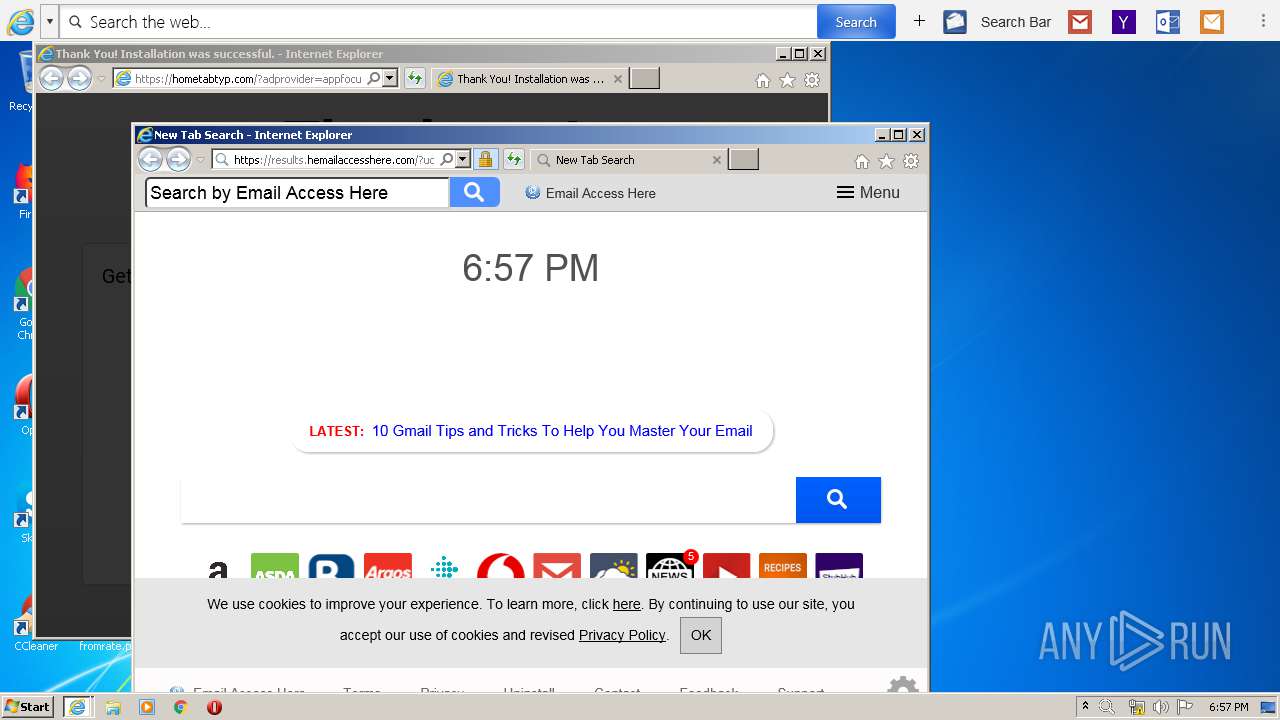Open the Yahoo Mail shortcut icon

1124,22
